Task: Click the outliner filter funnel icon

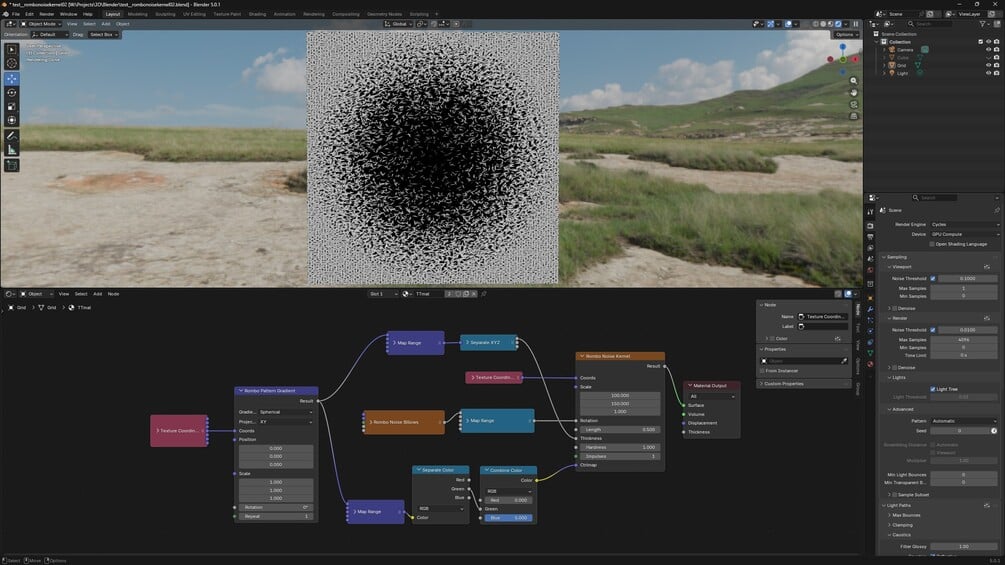Action: click(982, 24)
